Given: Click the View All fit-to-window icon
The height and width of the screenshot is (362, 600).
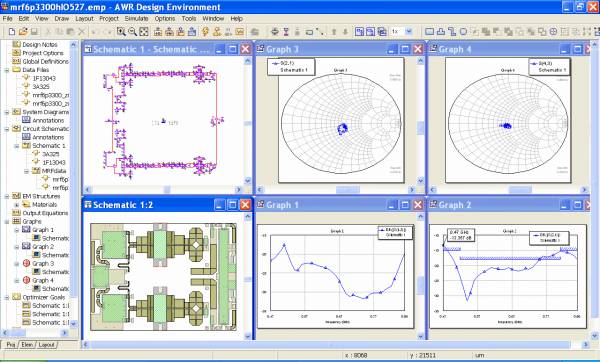Looking at the screenshot, I should pyautogui.click(x=143, y=32).
